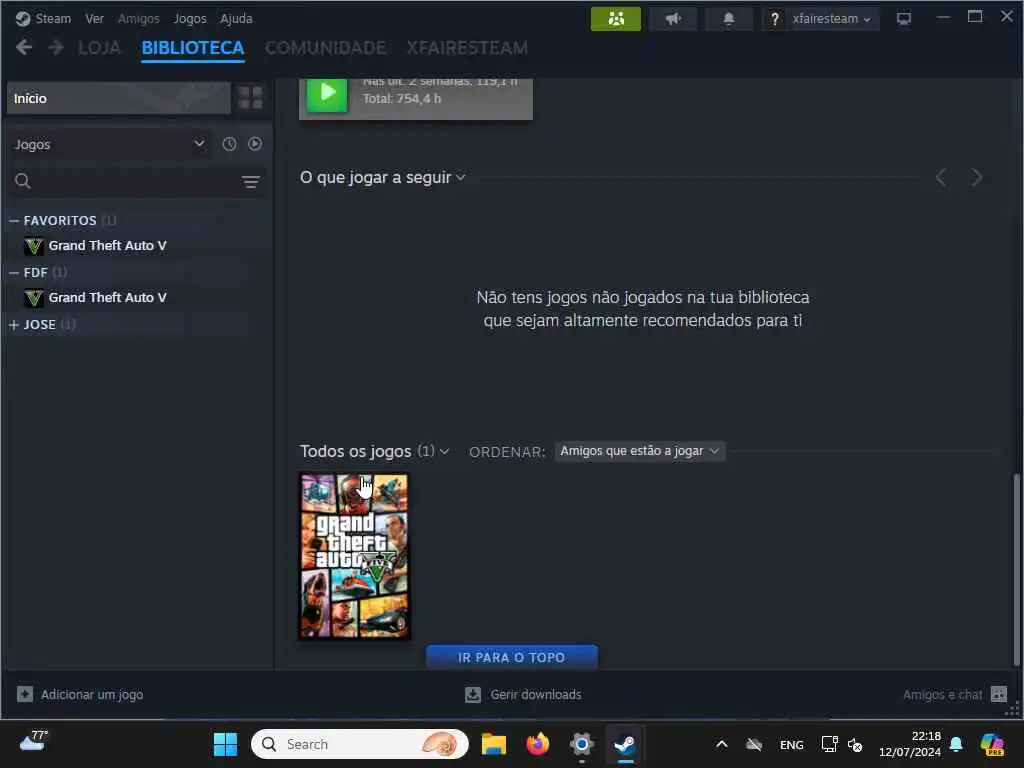Switch to Big Picture mode icon
1024x768 pixels.
click(x=904, y=19)
